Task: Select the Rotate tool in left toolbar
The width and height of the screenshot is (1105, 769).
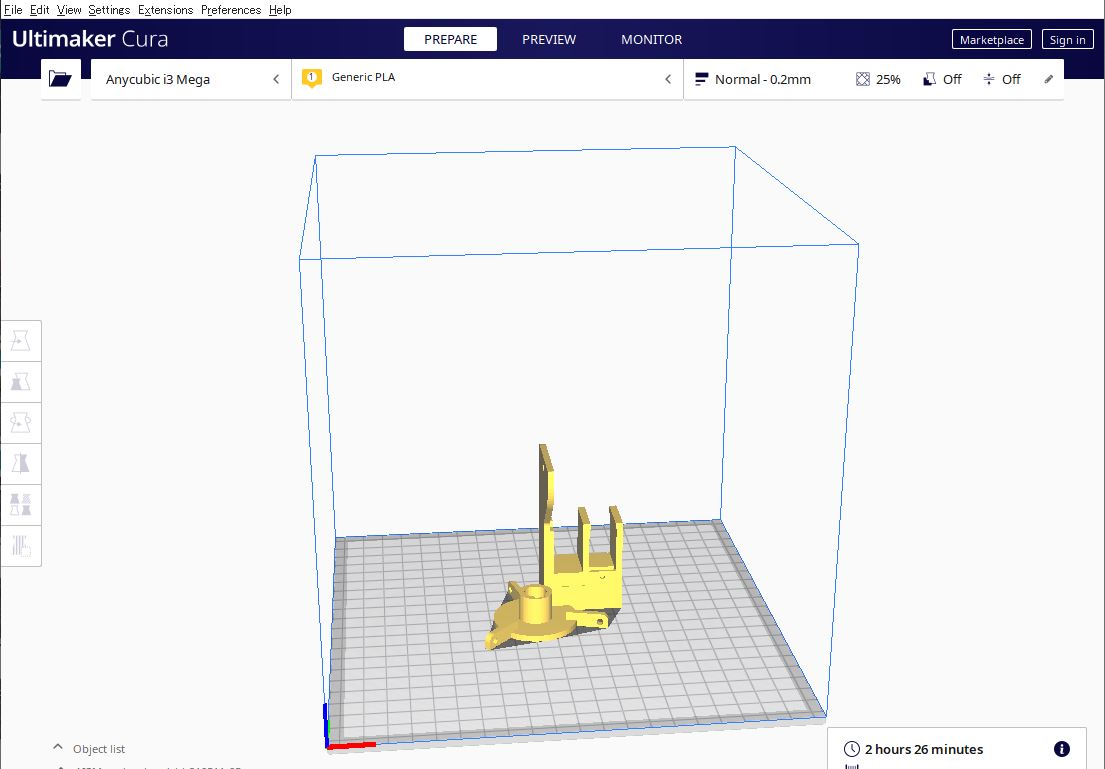Action: [x=21, y=423]
